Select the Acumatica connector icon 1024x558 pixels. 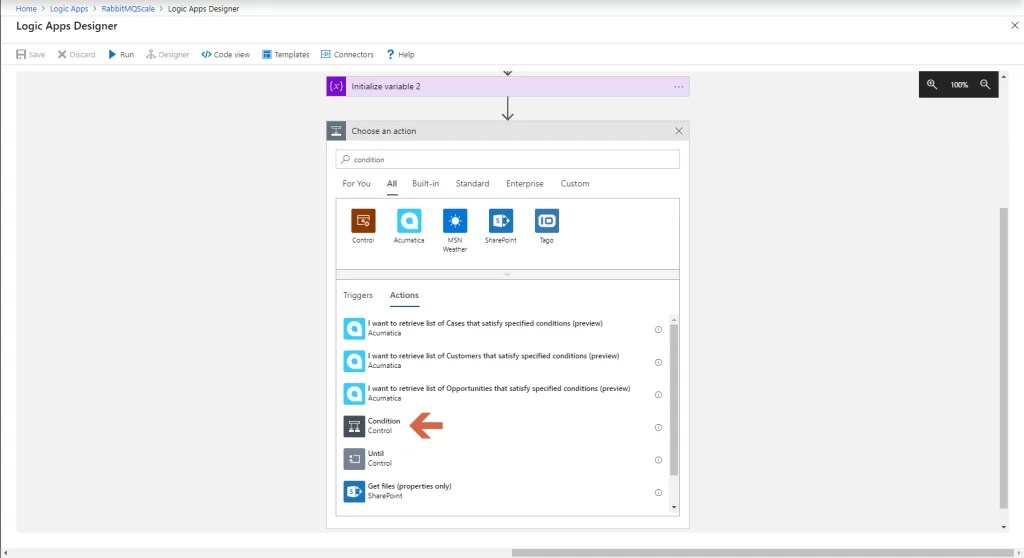click(x=409, y=221)
